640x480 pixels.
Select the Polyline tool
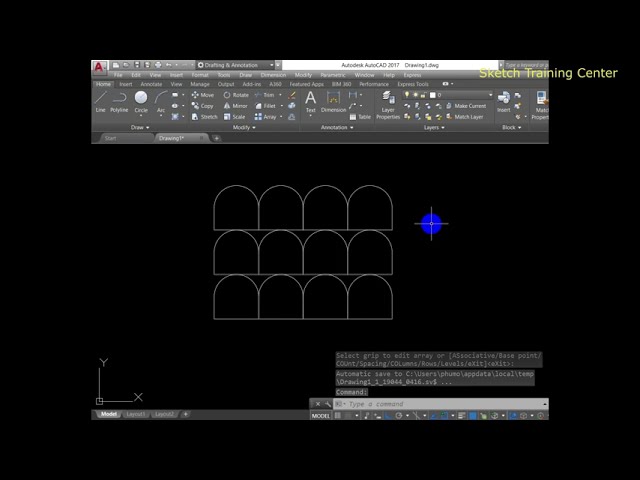pyautogui.click(x=119, y=102)
